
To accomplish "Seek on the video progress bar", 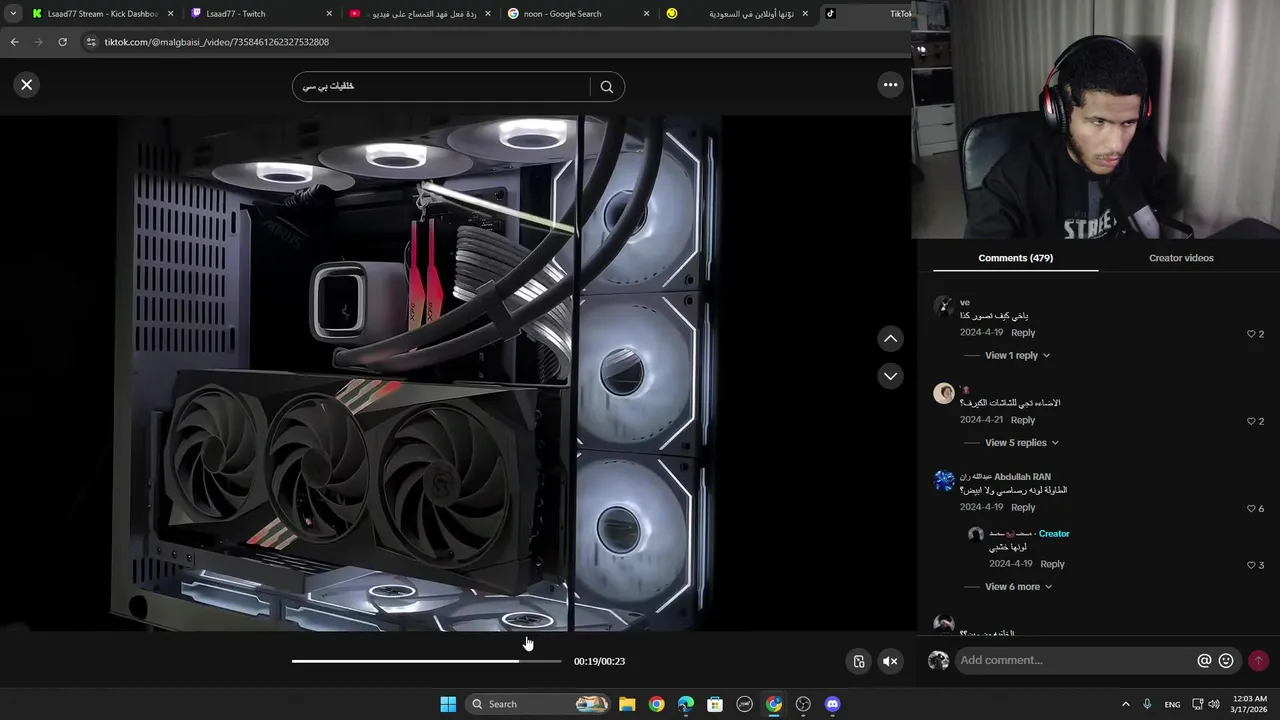I will pyautogui.click(x=427, y=661).
